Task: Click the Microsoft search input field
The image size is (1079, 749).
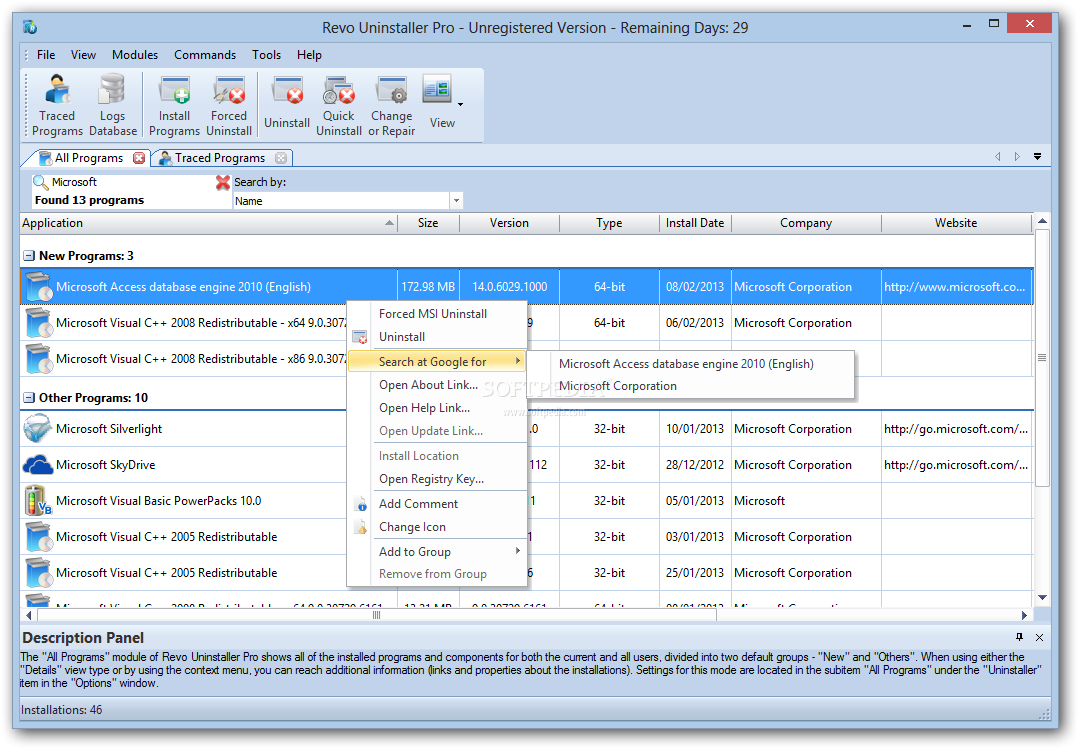Action: pyautogui.click(x=131, y=182)
